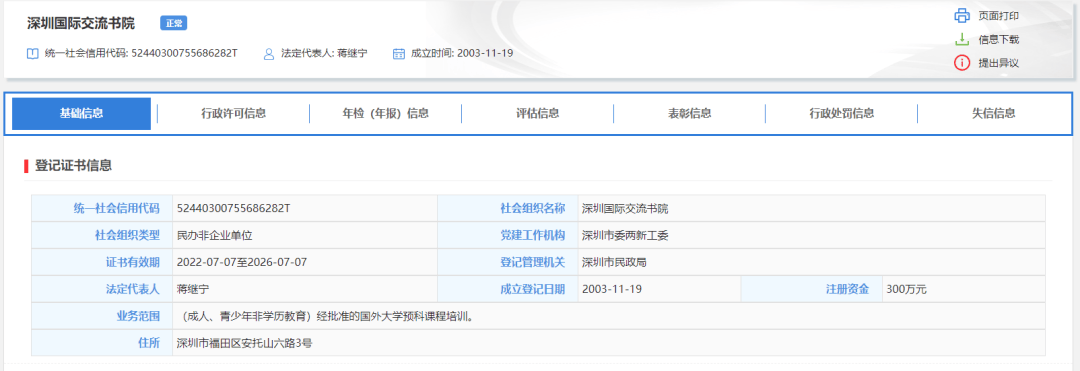Click the table value 2003-11-19
The height and width of the screenshot is (371, 1080).
click(x=612, y=289)
